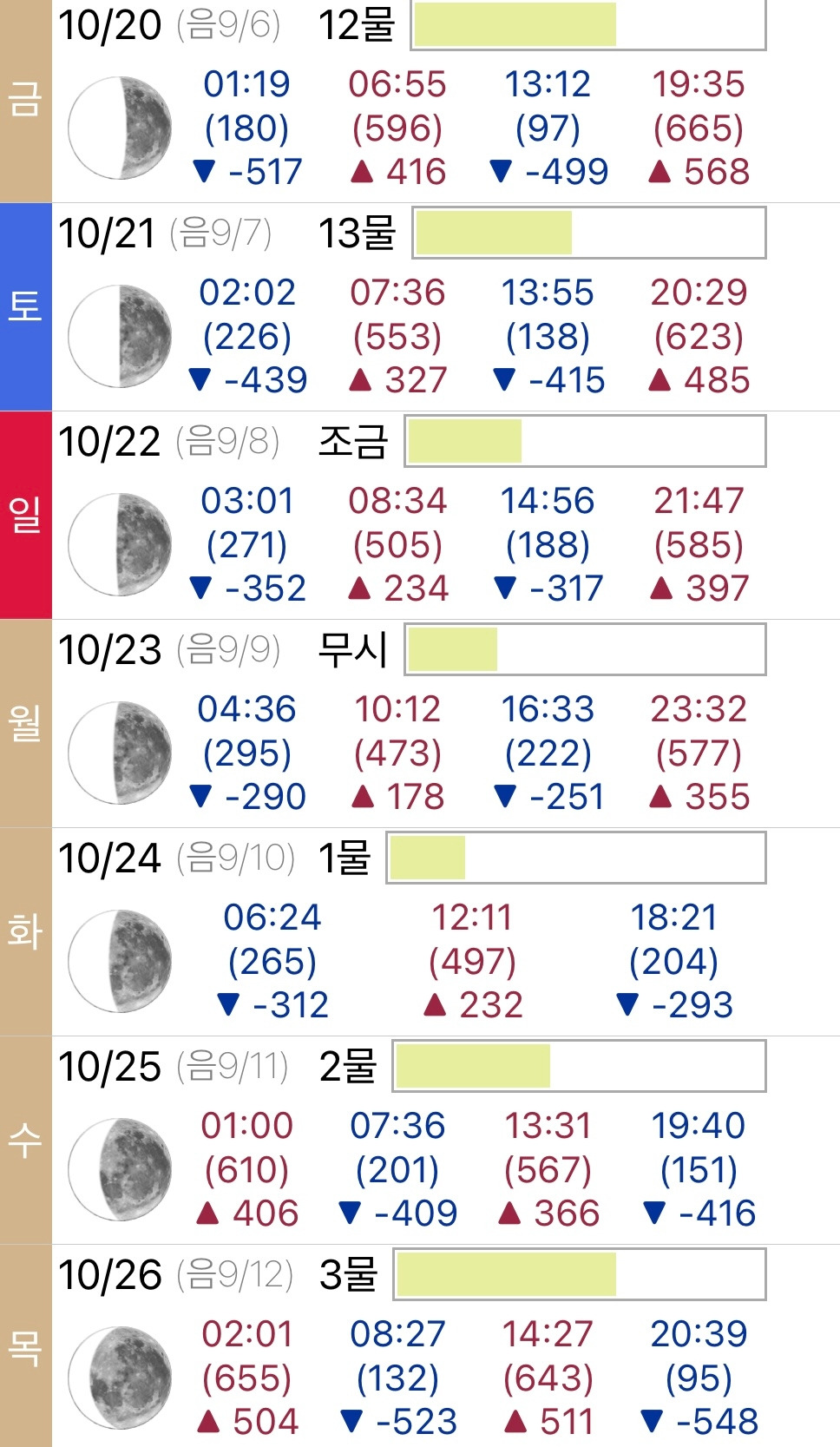Select the 10/25 2물 date header
The height and width of the screenshot is (1447, 840).
pos(218,1066)
